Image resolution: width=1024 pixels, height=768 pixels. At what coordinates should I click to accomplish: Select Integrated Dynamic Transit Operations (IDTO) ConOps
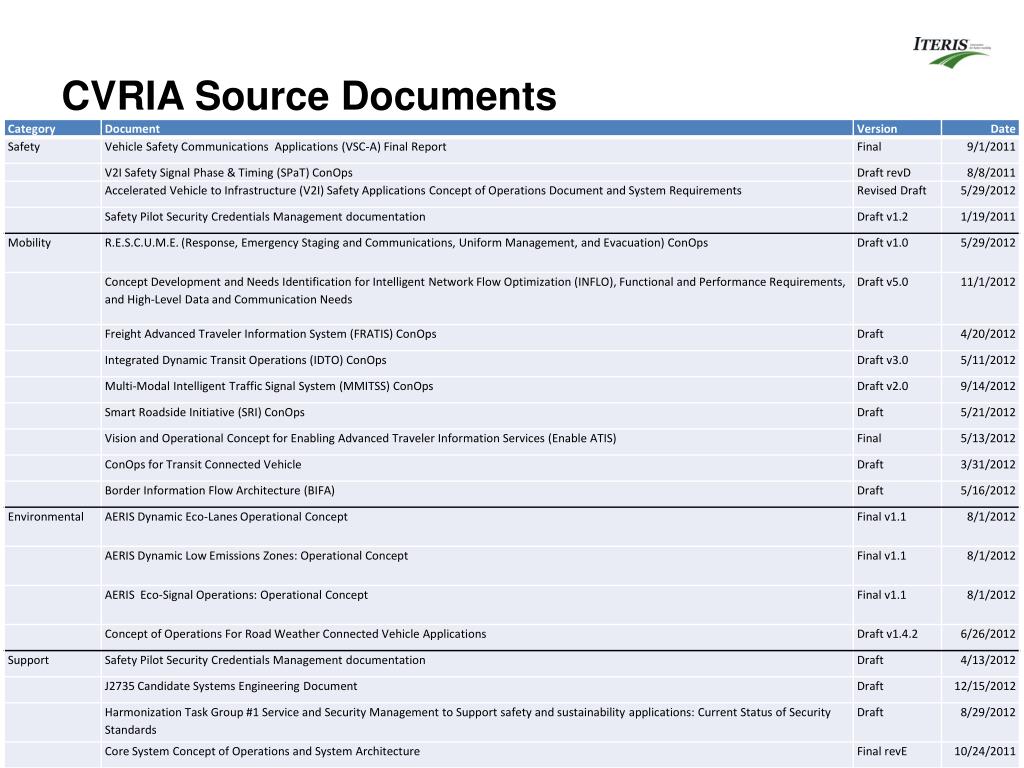click(x=245, y=360)
